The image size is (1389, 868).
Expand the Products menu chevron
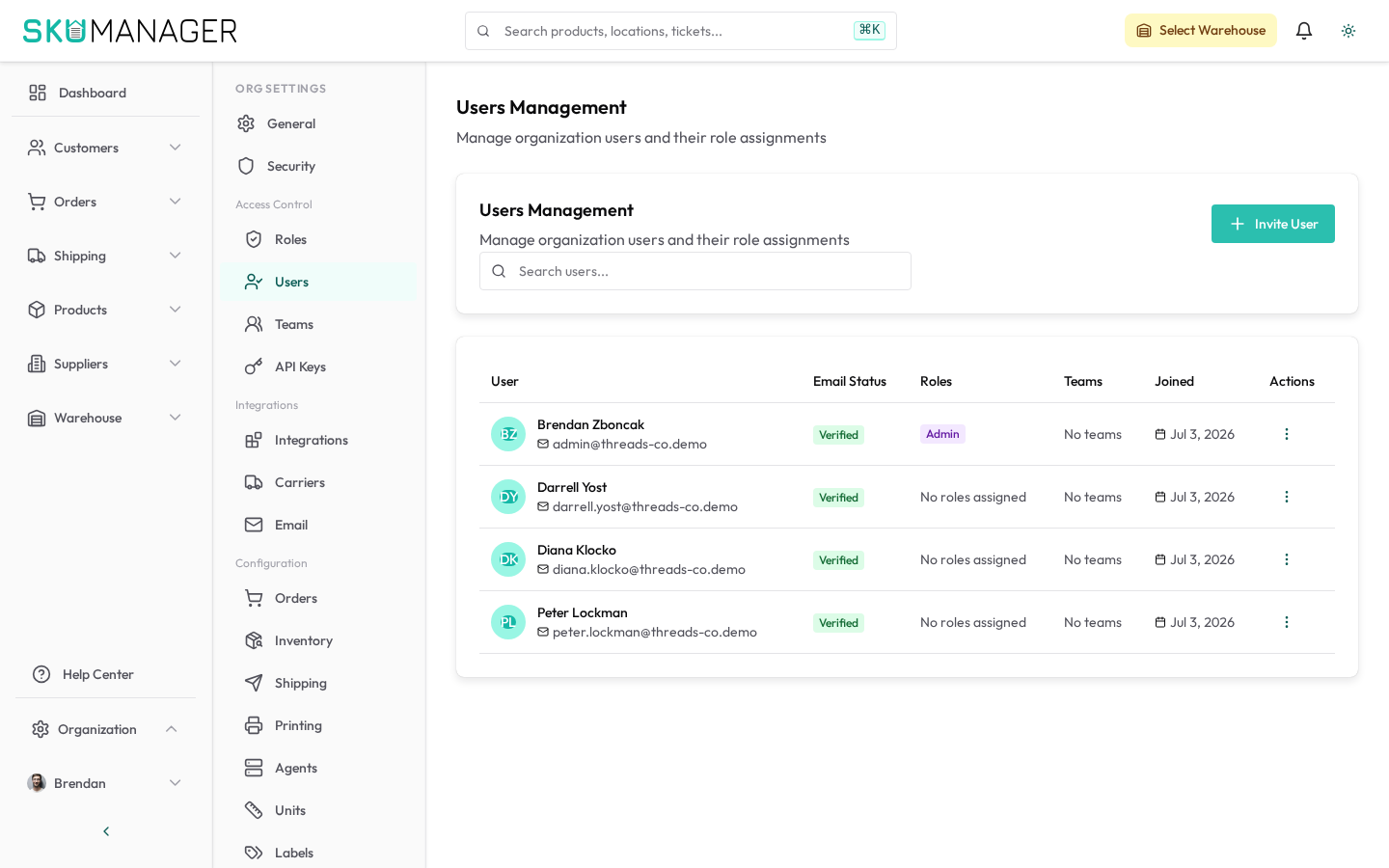point(176,310)
